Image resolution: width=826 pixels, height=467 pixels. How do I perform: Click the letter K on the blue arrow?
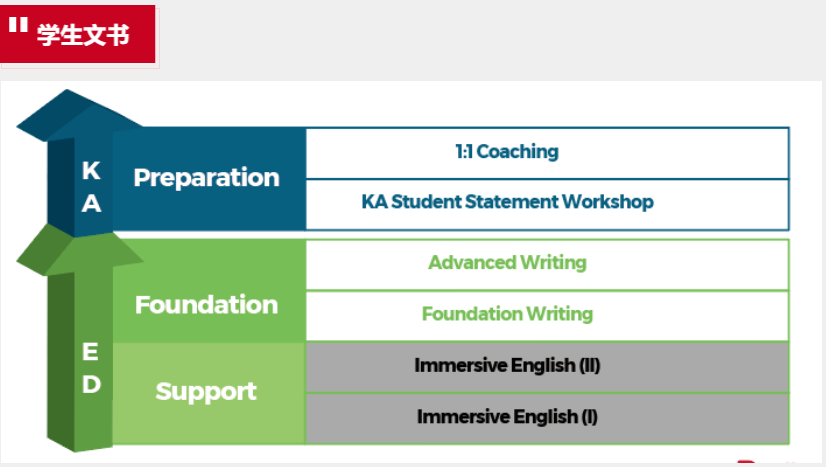coord(91,172)
